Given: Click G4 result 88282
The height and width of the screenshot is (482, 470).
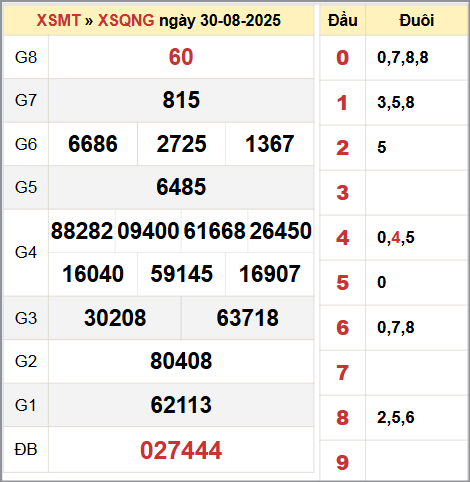Looking at the screenshot, I should pyautogui.click(x=82, y=231).
